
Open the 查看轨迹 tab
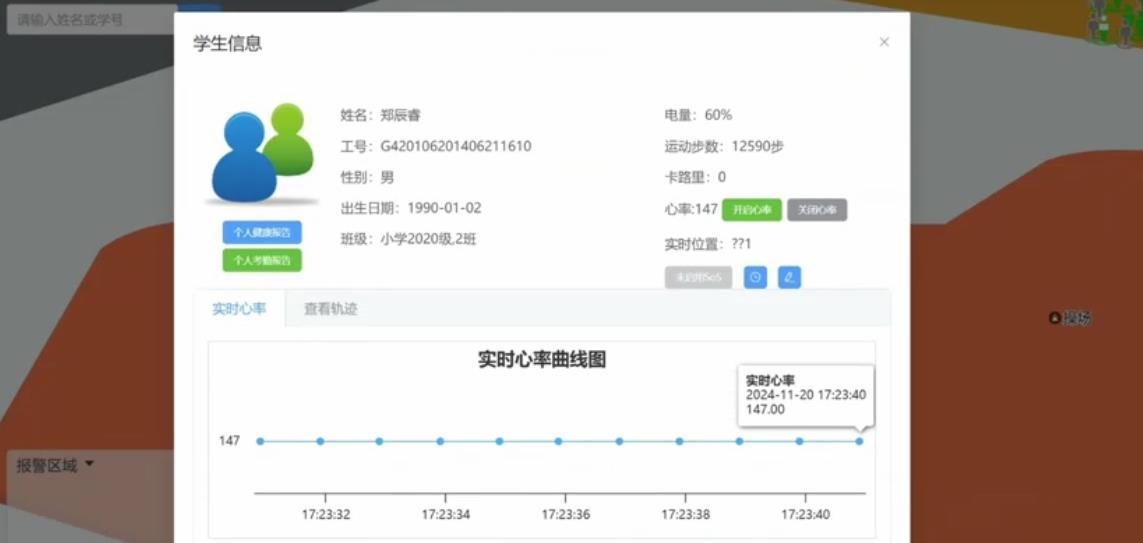pos(331,309)
